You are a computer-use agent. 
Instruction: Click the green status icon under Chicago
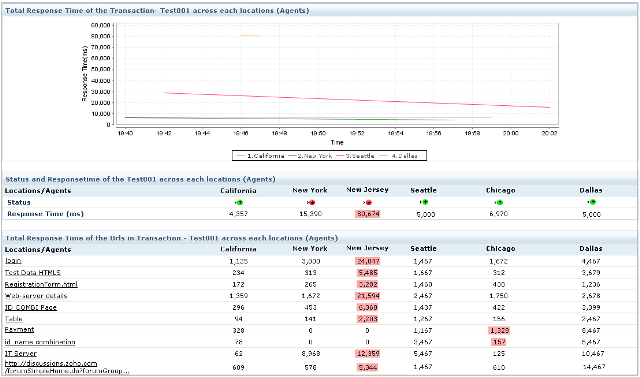click(500, 202)
